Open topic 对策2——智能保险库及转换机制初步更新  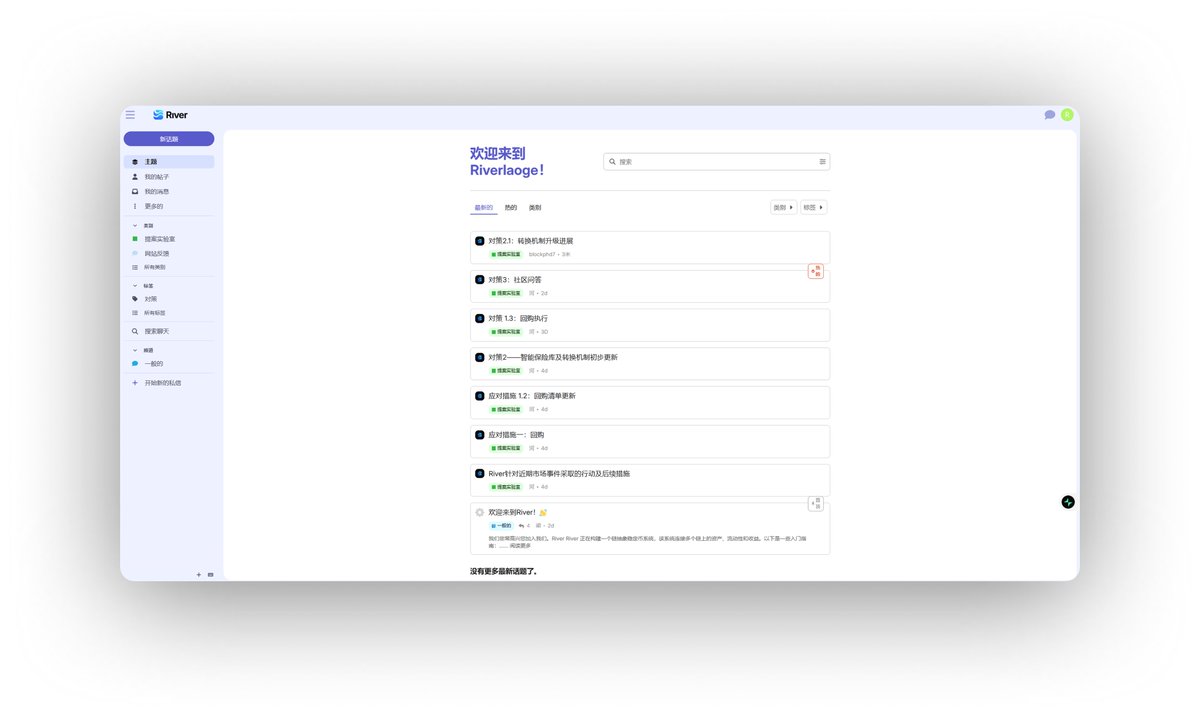click(x=553, y=357)
